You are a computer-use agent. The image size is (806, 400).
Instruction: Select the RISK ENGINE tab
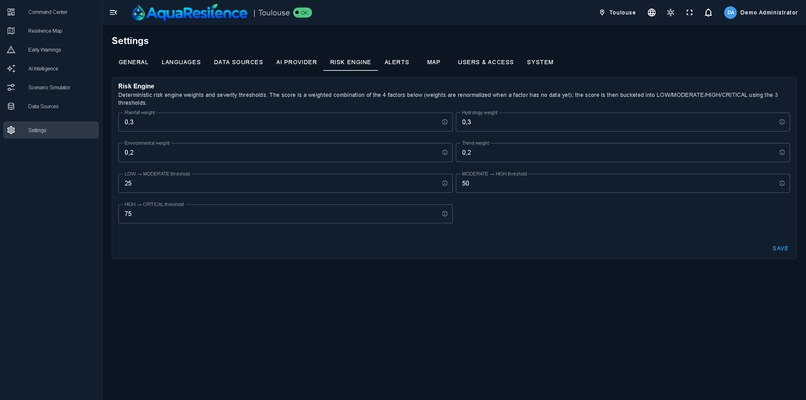point(351,62)
